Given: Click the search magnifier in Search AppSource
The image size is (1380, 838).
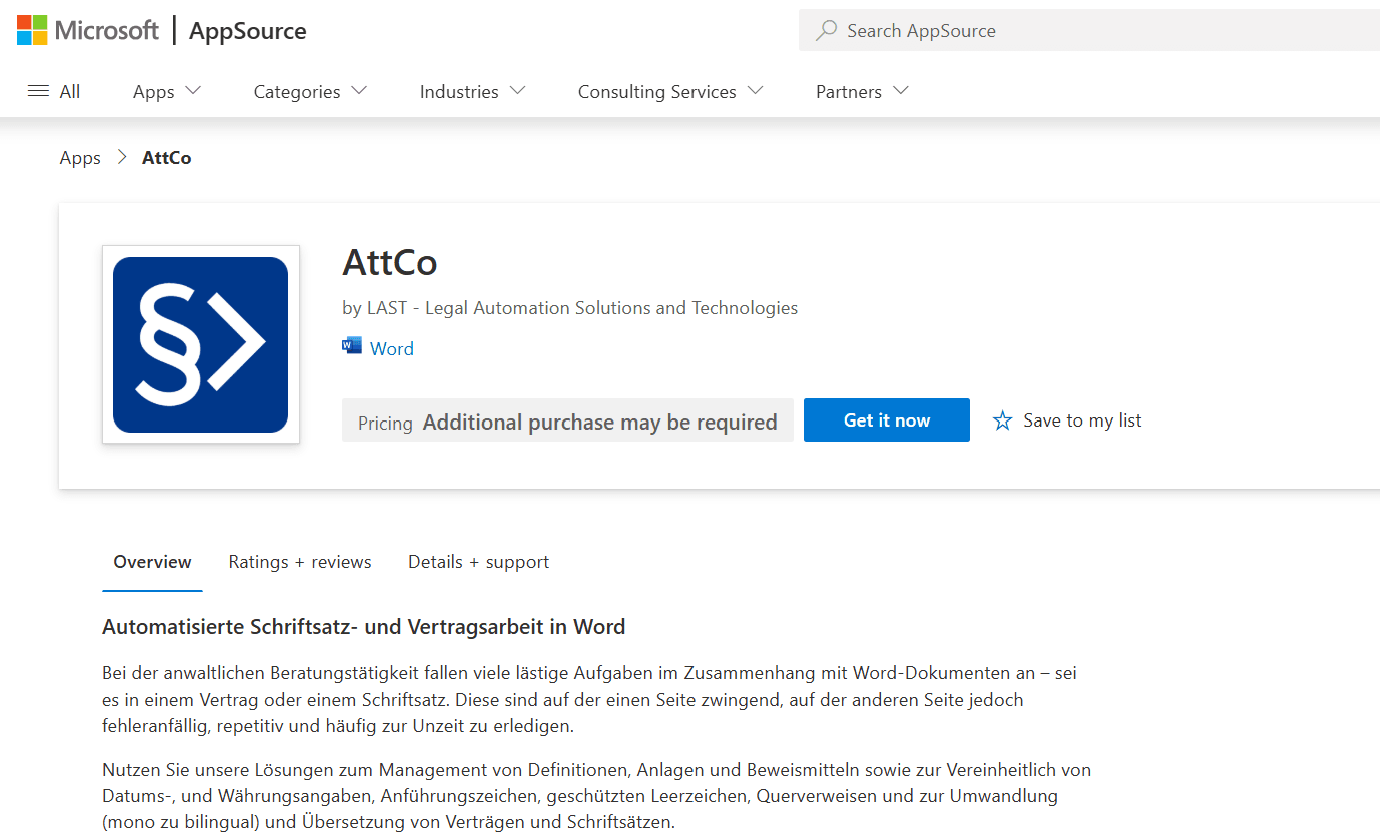Looking at the screenshot, I should point(825,30).
